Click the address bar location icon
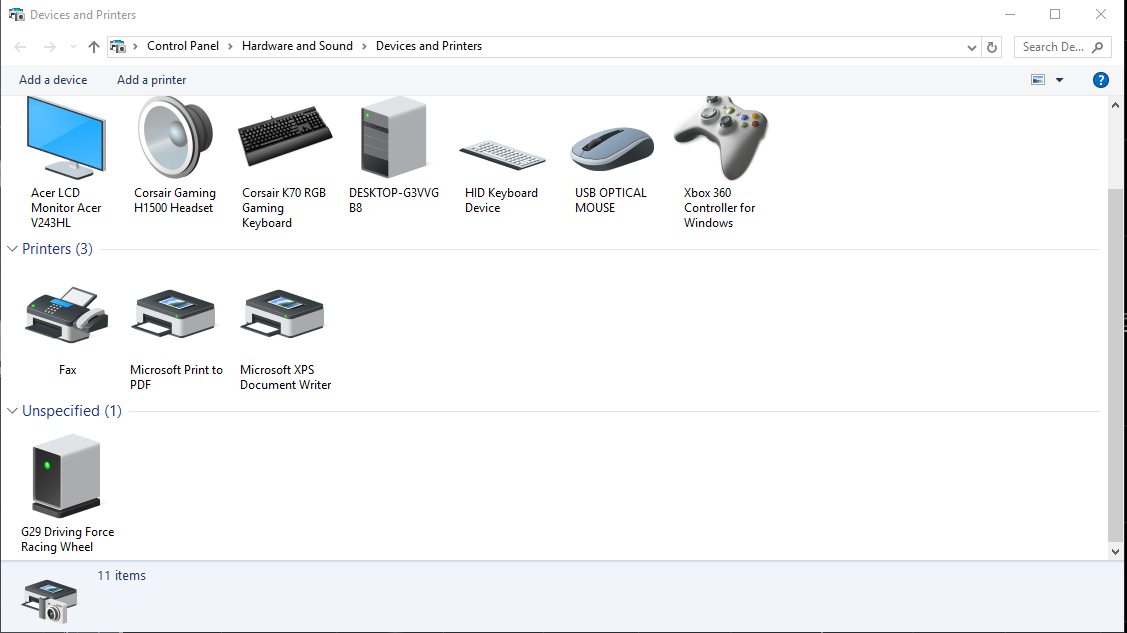This screenshot has width=1127, height=633. (118, 47)
